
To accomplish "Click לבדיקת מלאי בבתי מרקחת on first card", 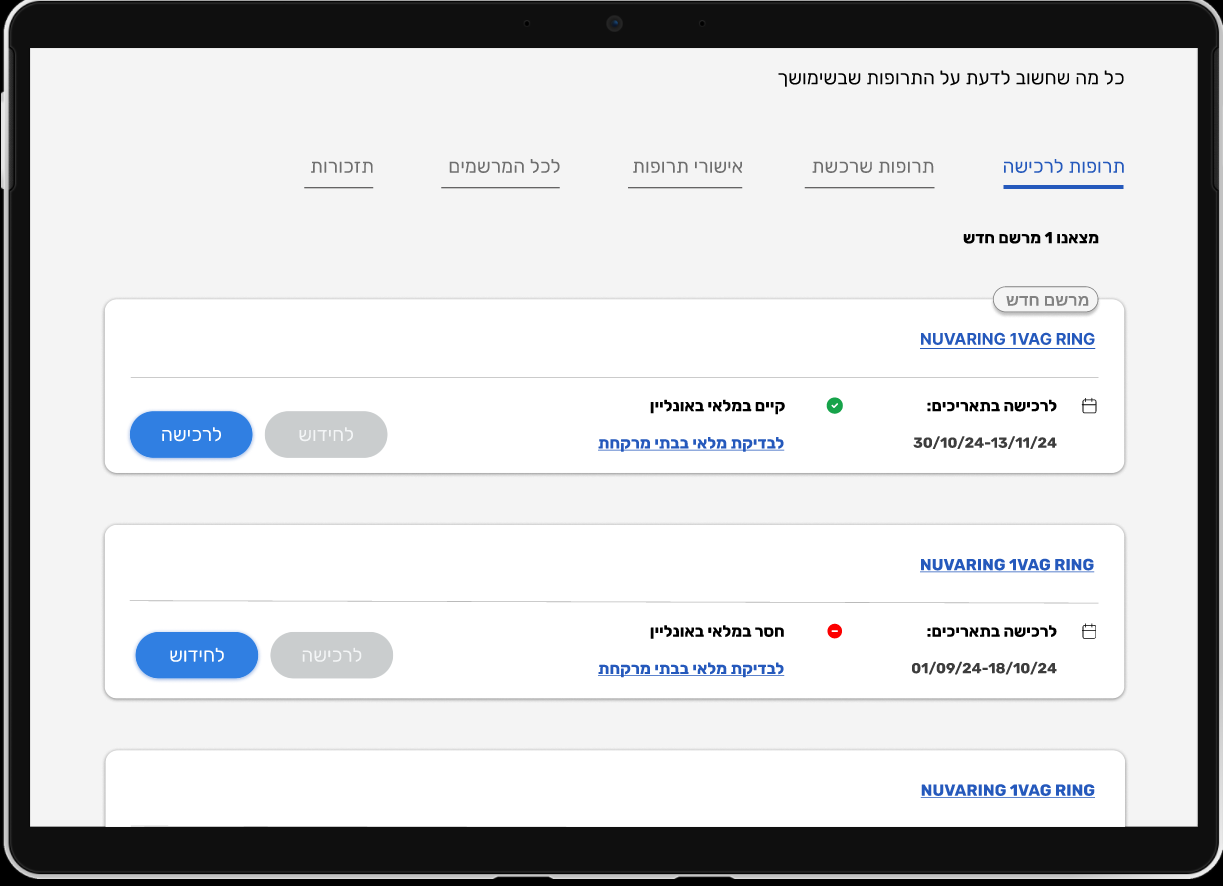I will [690, 443].
